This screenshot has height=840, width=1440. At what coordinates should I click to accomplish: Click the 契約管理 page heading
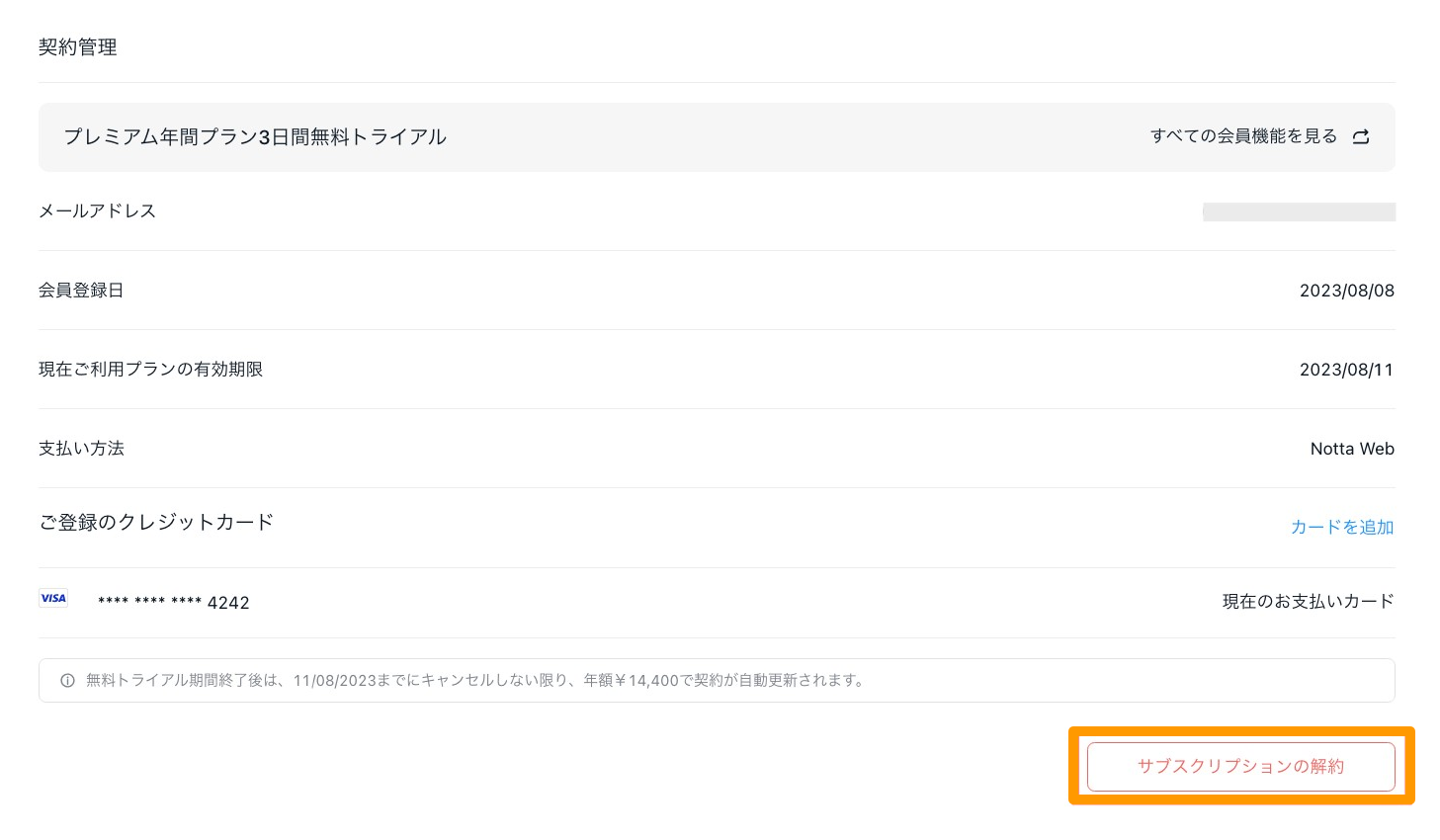78,47
